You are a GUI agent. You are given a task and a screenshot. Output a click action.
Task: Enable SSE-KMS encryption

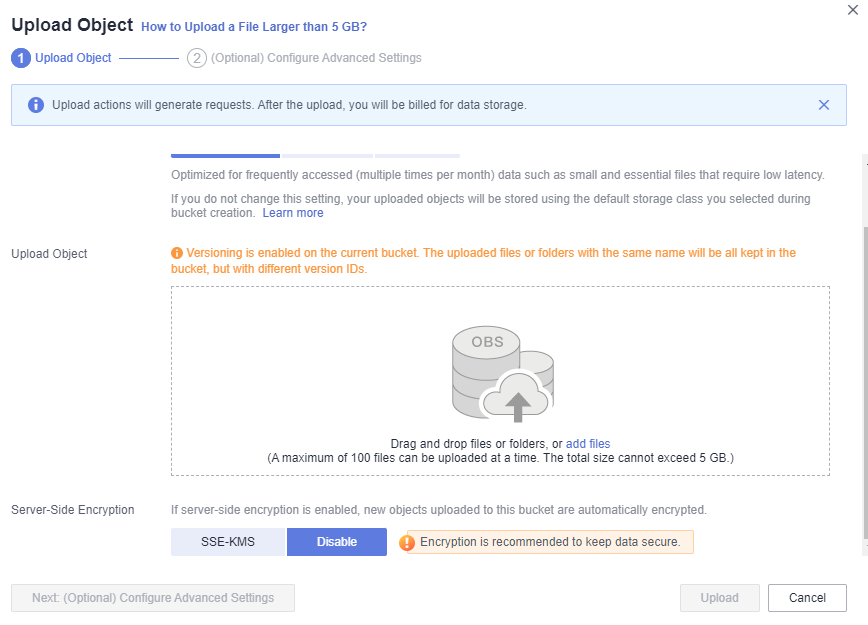coord(228,541)
